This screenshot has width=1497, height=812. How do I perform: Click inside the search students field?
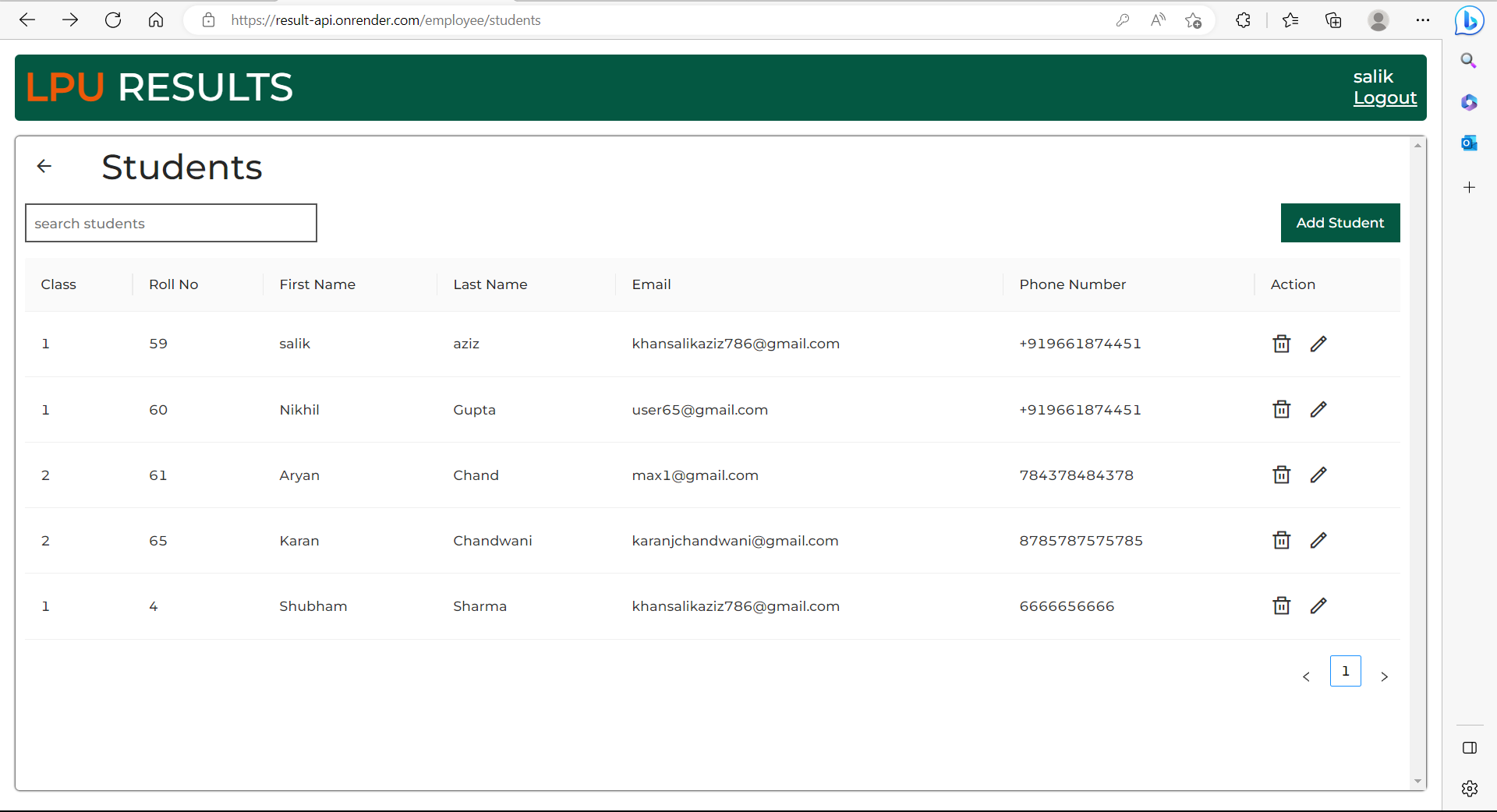tap(171, 223)
